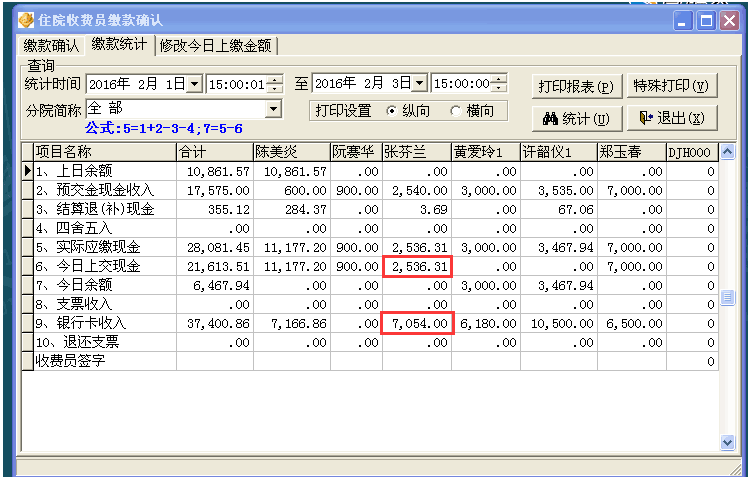748x477 pixels.
Task: Select the 6、今日上交现金 row label
Action: [x=105, y=266]
